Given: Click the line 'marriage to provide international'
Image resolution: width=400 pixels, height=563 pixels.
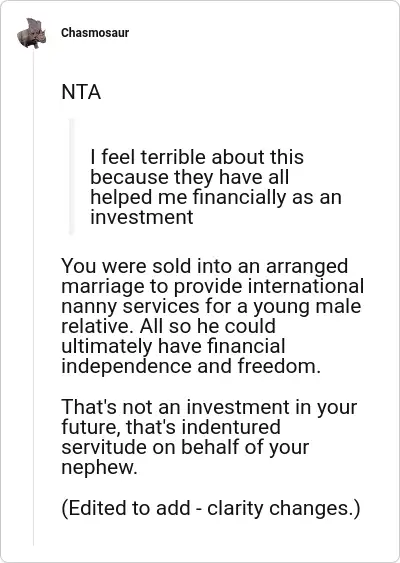Looking at the screenshot, I should [213, 286].
